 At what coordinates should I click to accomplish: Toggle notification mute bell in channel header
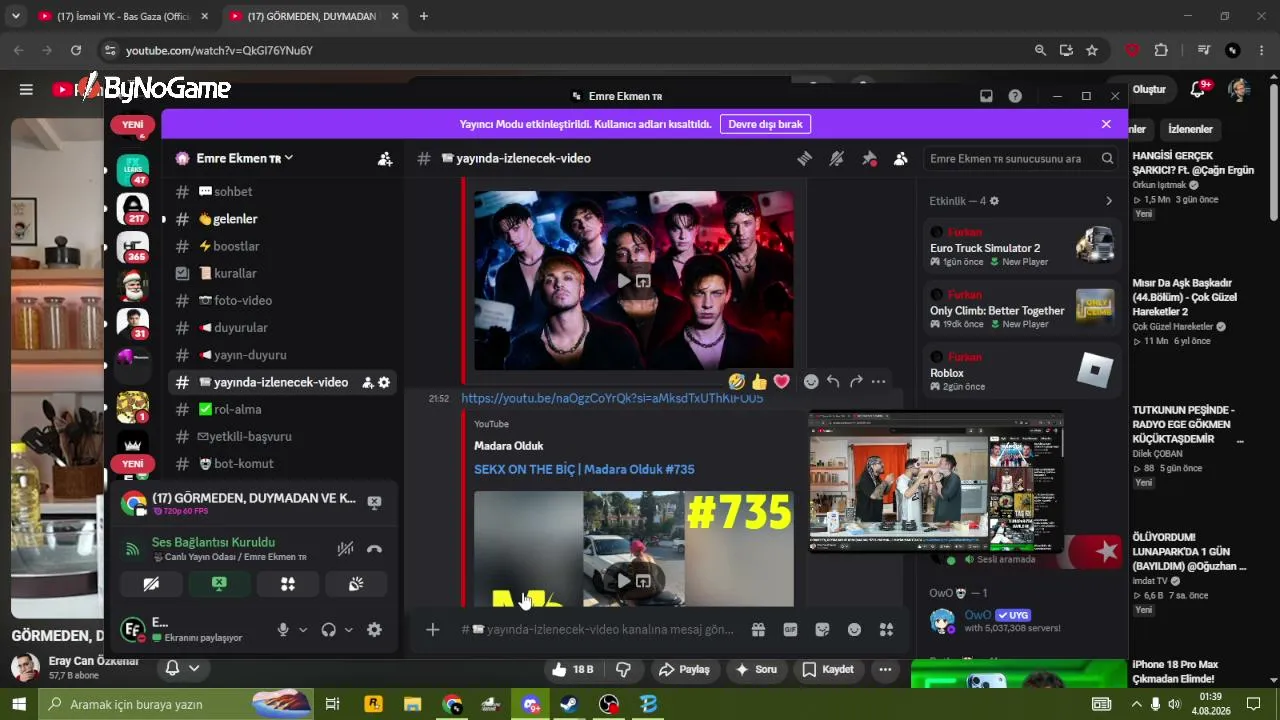point(837,158)
